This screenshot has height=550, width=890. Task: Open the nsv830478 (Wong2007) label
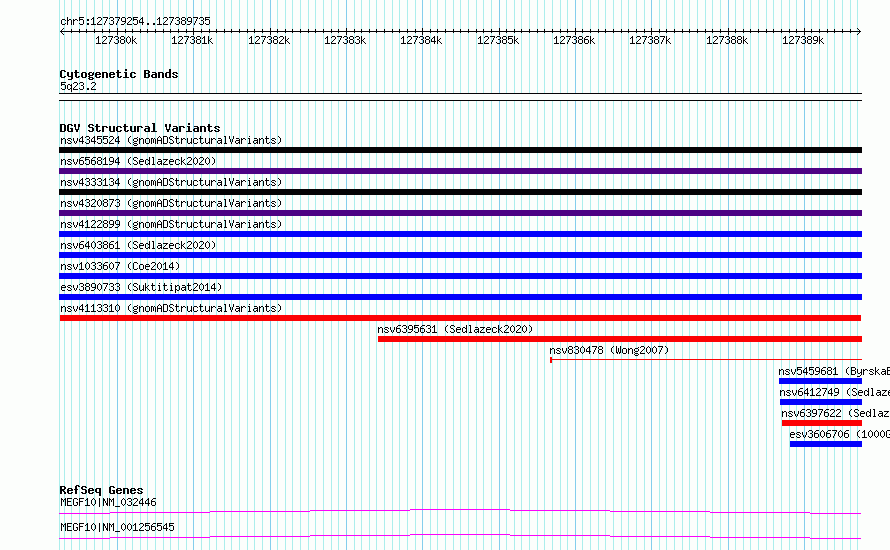[609, 350]
